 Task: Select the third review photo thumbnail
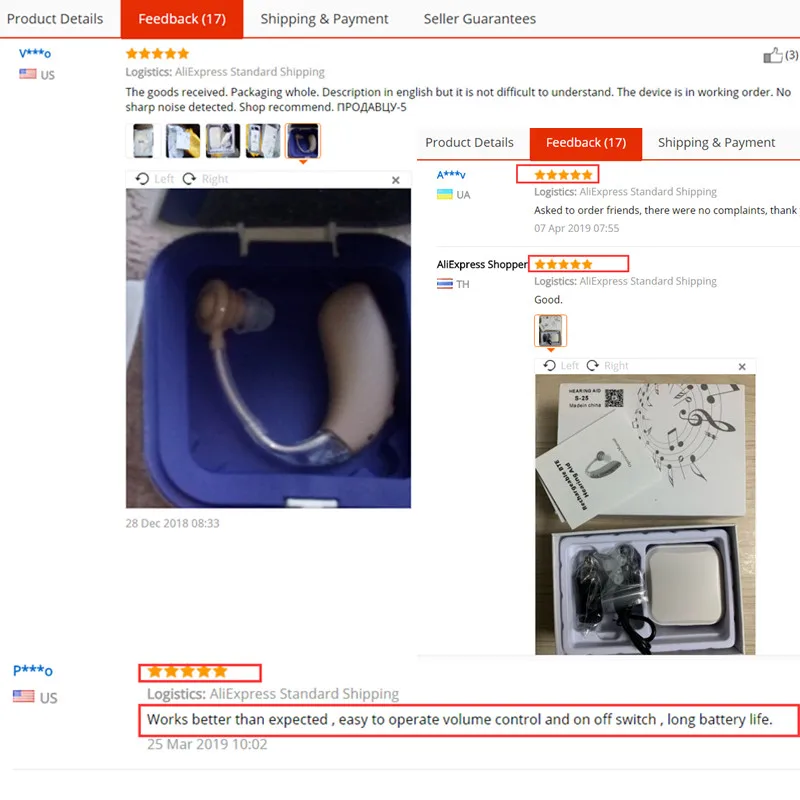[223, 140]
